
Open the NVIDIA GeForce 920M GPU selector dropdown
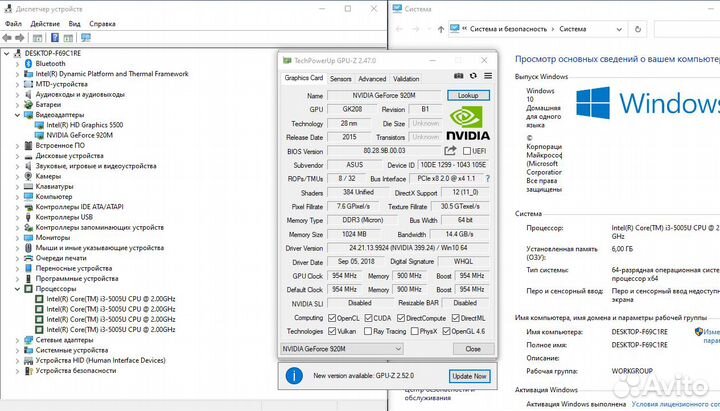tap(342, 349)
